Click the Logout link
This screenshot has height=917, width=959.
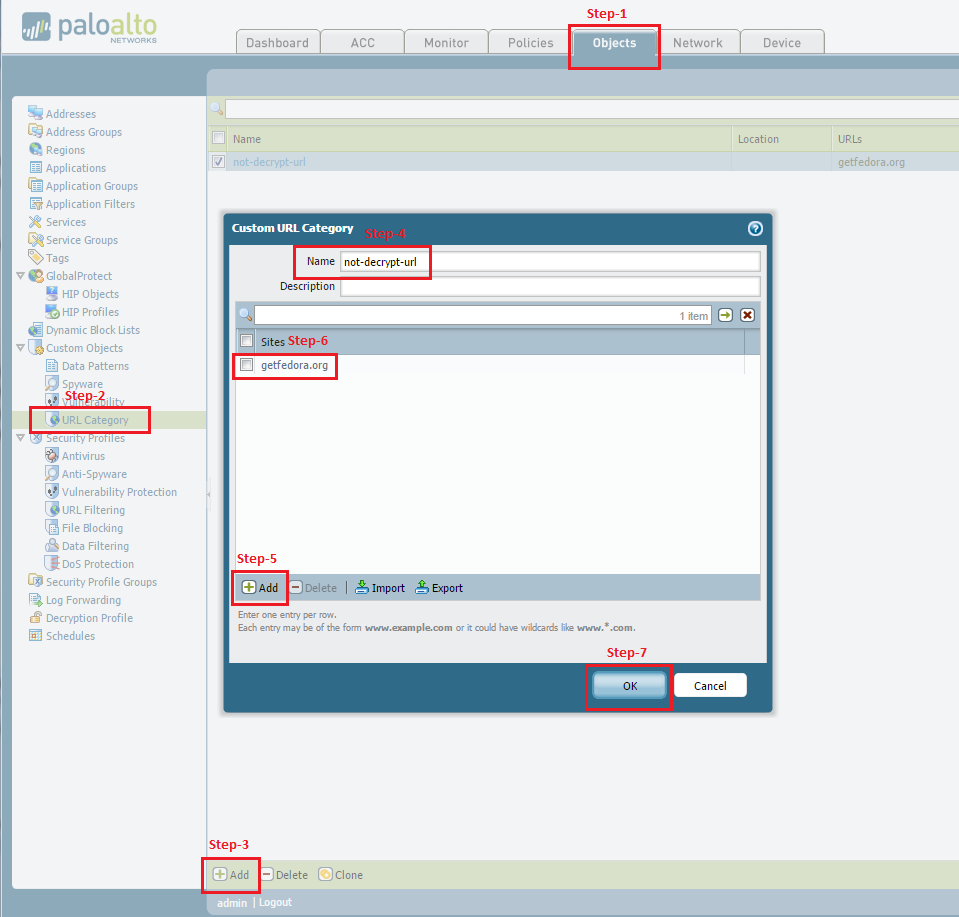(275, 902)
